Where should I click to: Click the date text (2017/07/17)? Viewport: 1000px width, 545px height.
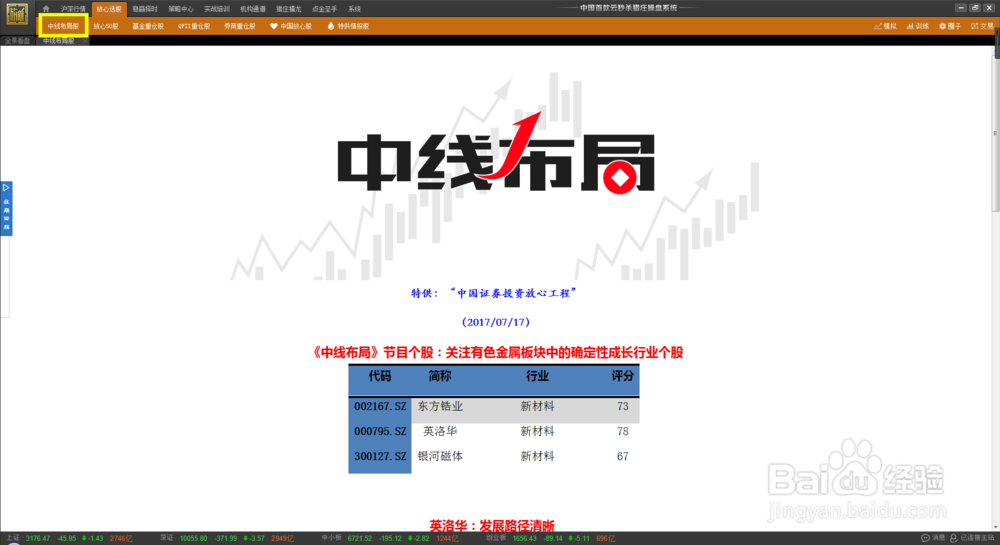click(x=496, y=322)
